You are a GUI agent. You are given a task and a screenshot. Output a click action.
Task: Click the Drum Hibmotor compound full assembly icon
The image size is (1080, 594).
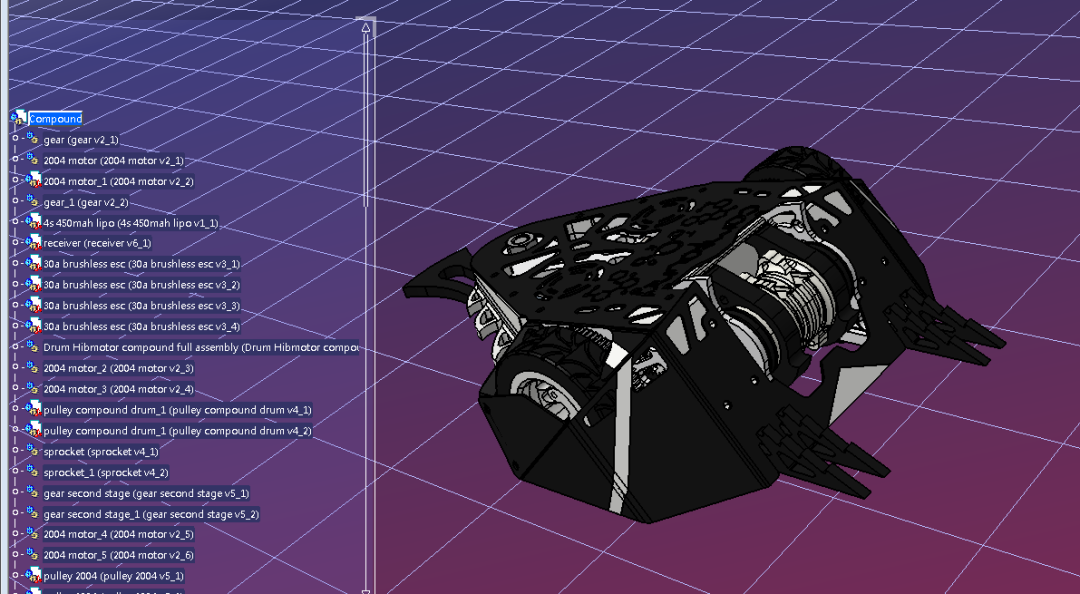point(32,347)
